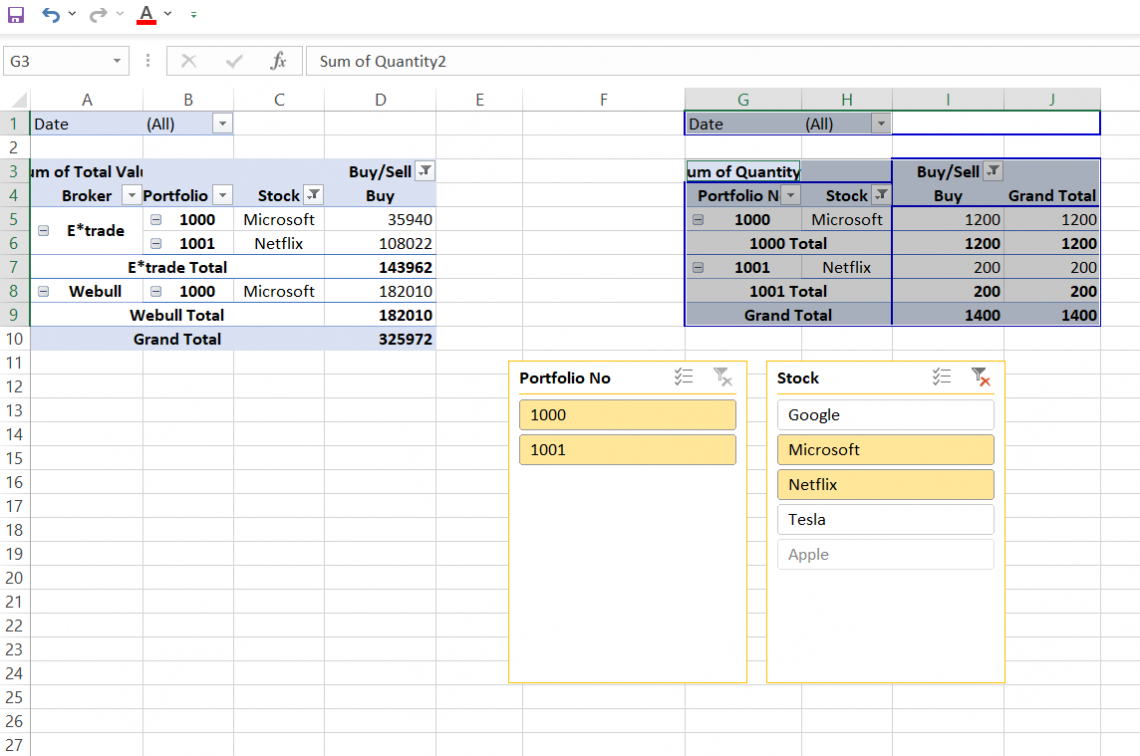The width and height of the screenshot is (1140, 756).
Task: Enable Multi-Select on Portfolio No slicer
Action: 684,377
